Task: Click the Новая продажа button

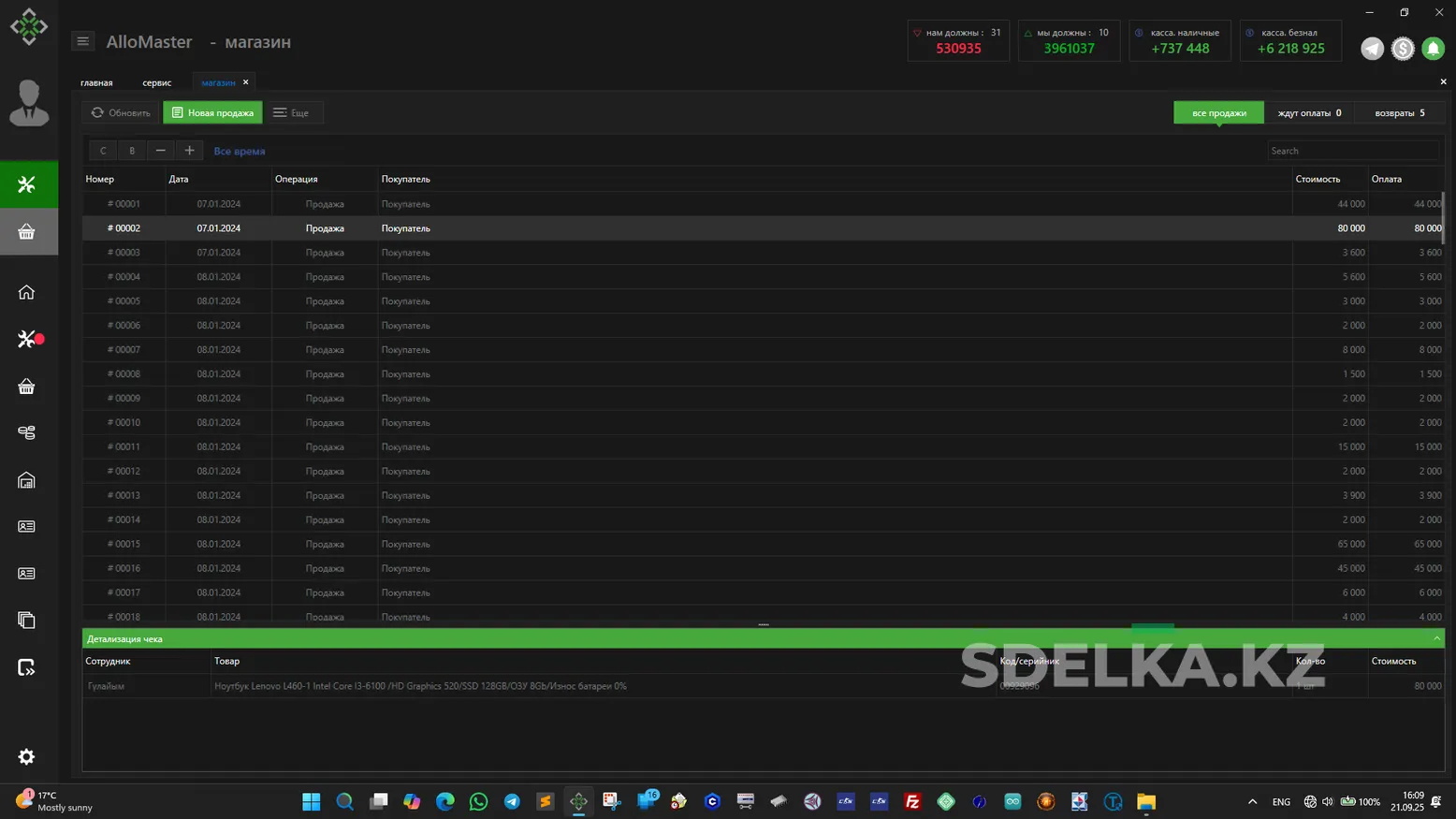Action: point(212,112)
